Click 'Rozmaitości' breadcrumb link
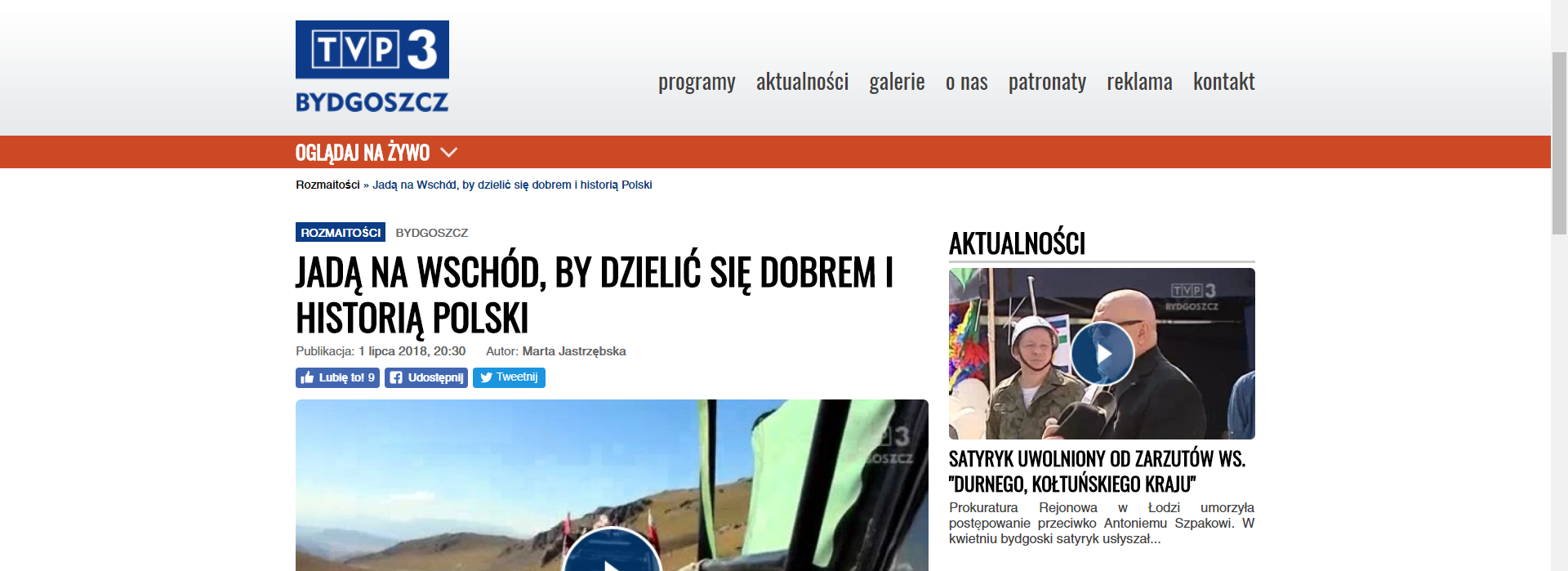1568x571 pixels. 327,185
